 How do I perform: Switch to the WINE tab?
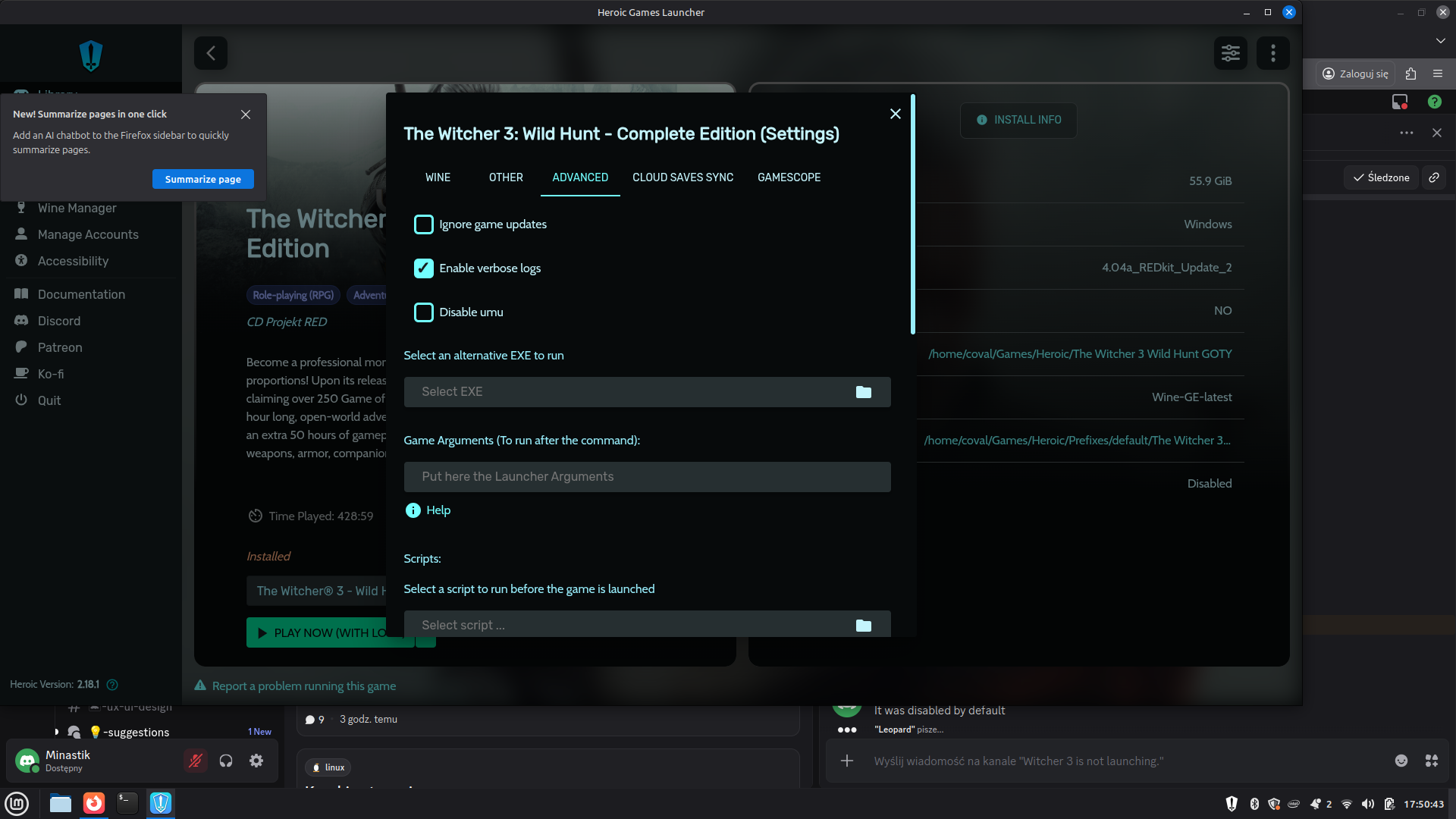tap(438, 177)
